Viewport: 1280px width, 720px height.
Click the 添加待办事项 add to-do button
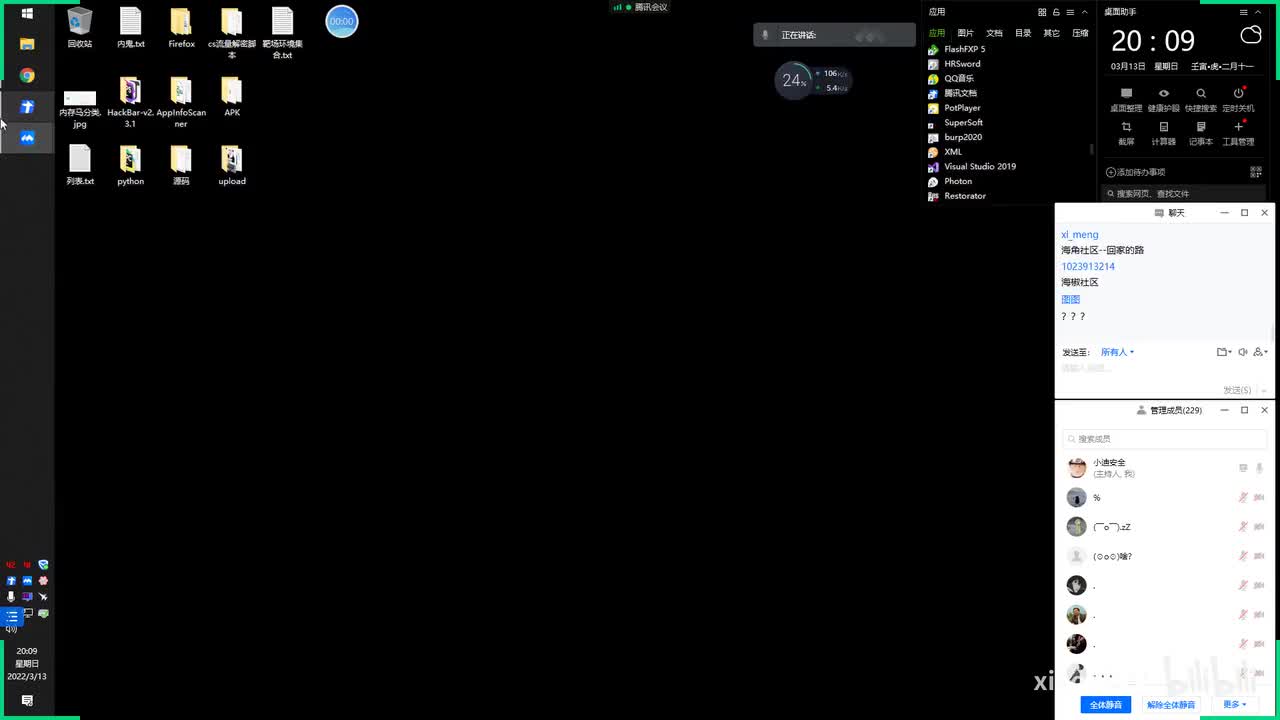coord(1136,172)
